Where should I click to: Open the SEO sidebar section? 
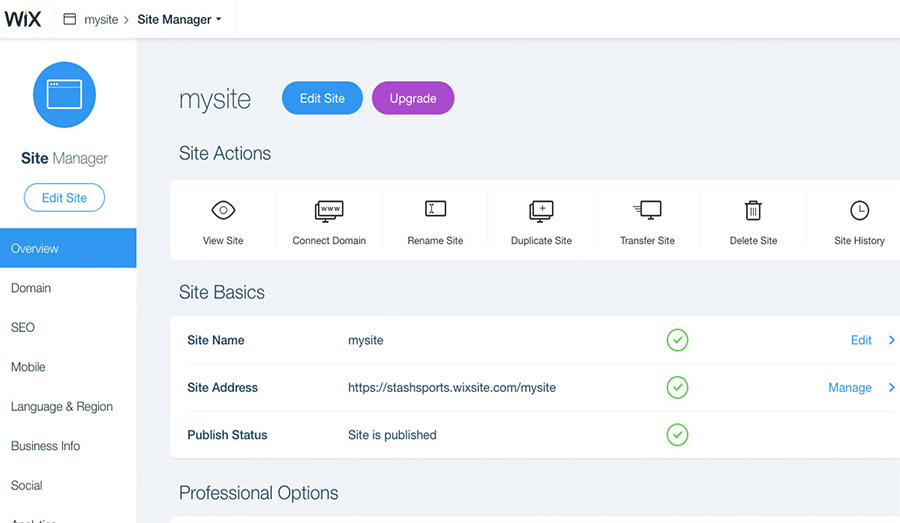tap(23, 327)
